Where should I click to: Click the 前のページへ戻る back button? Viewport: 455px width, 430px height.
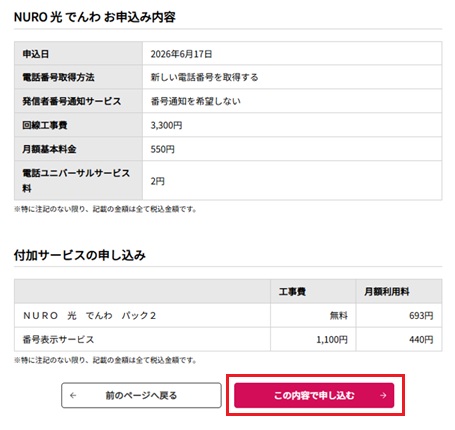point(141,395)
